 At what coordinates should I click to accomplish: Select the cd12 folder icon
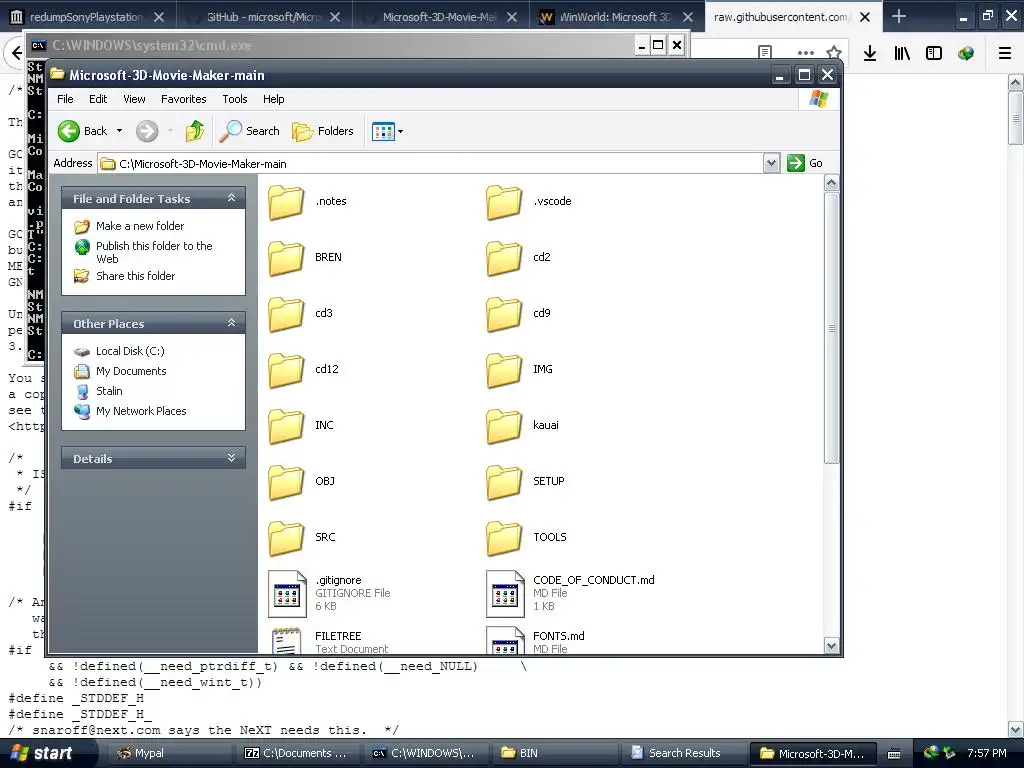tap(286, 370)
